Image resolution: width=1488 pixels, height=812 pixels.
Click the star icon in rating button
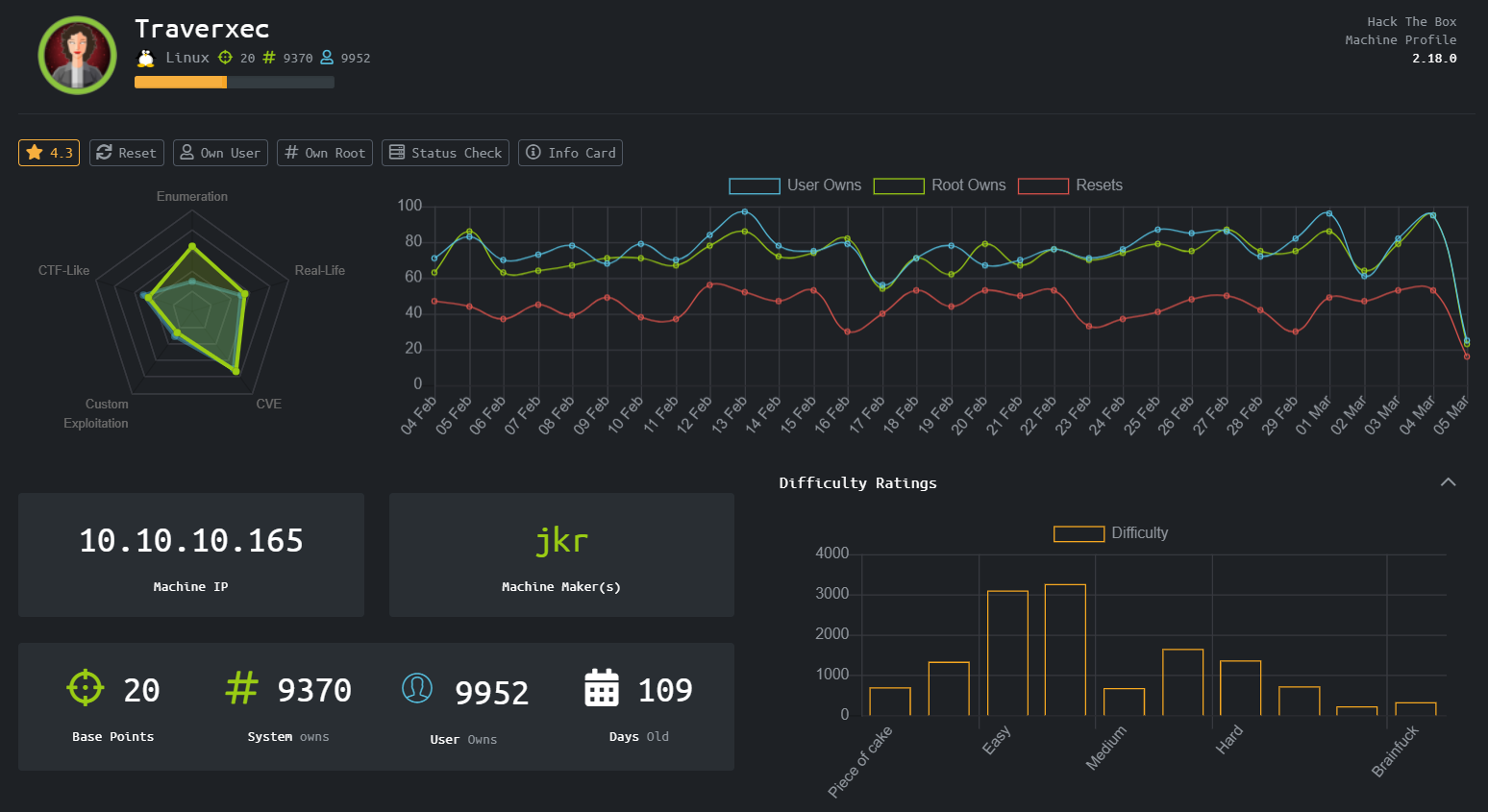coord(35,152)
